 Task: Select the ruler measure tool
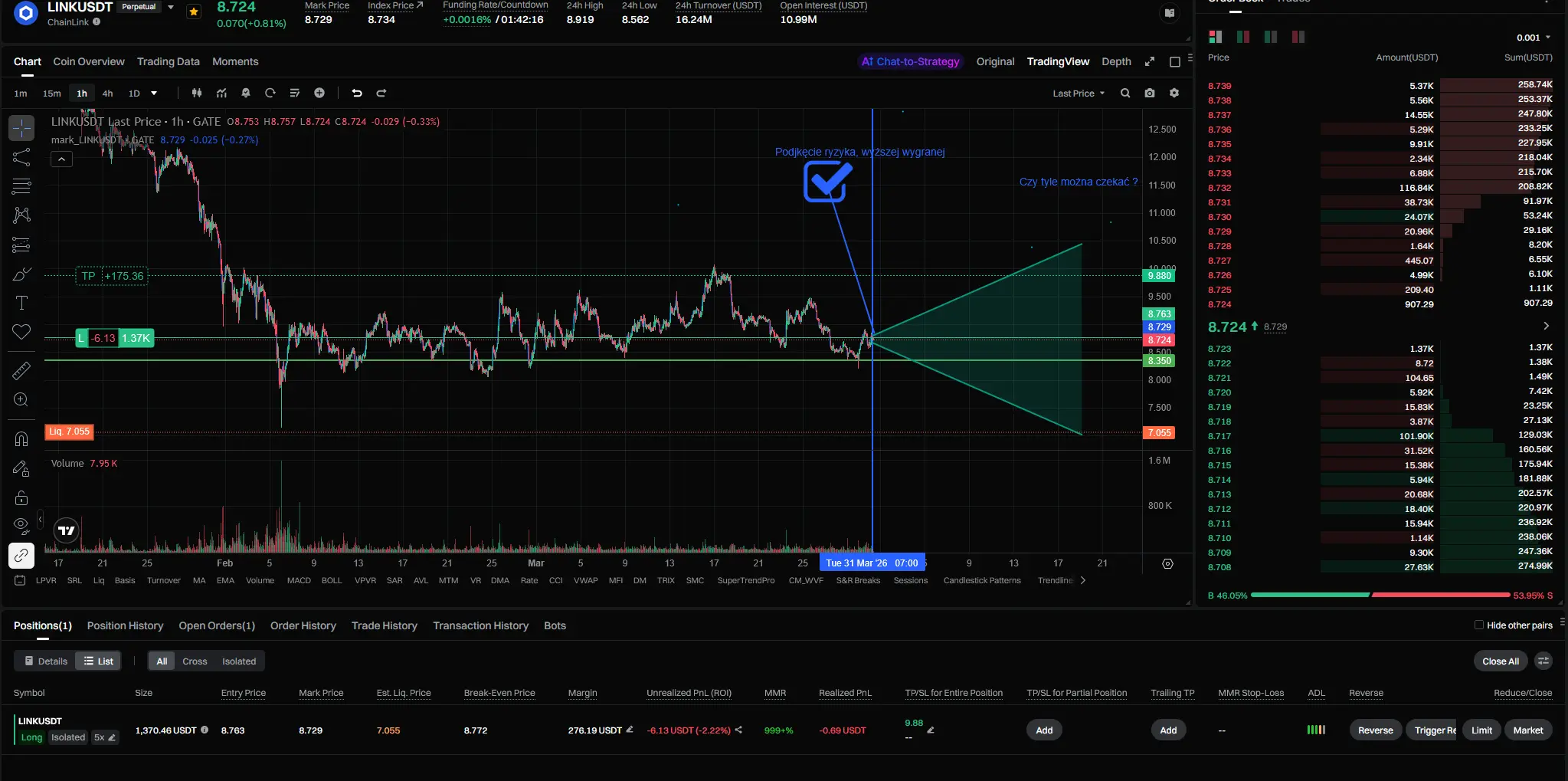(x=21, y=371)
